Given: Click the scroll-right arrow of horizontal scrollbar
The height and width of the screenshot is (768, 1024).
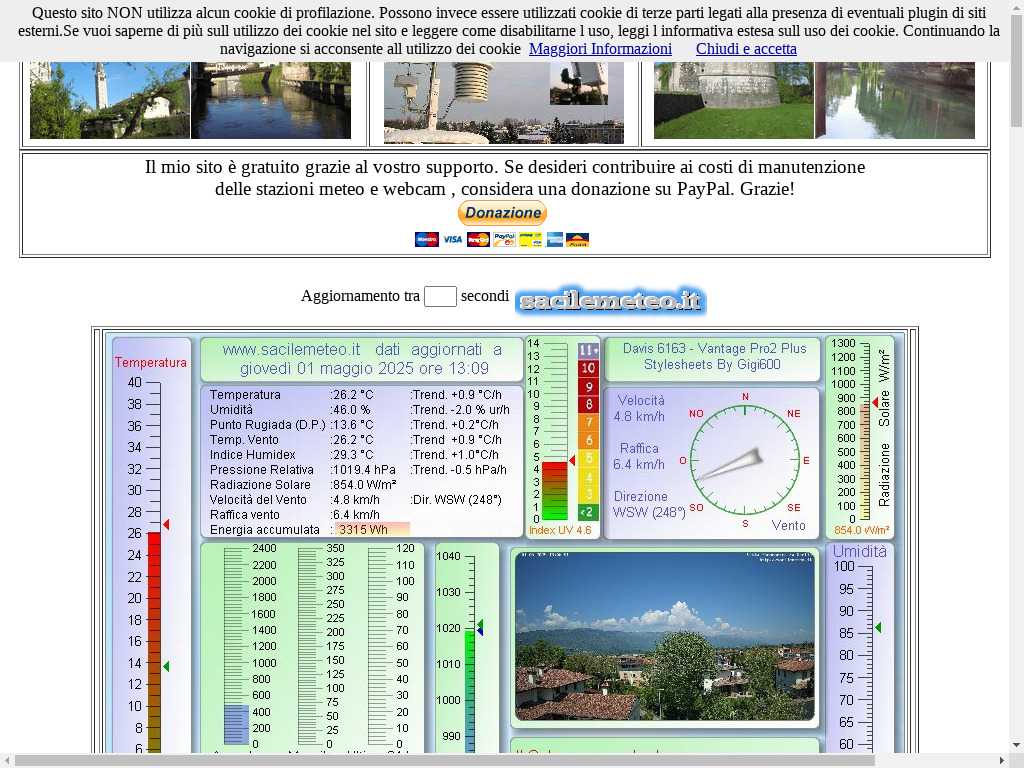Looking at the screenshot, I should pyautogui.click(x=1002, y=761).
